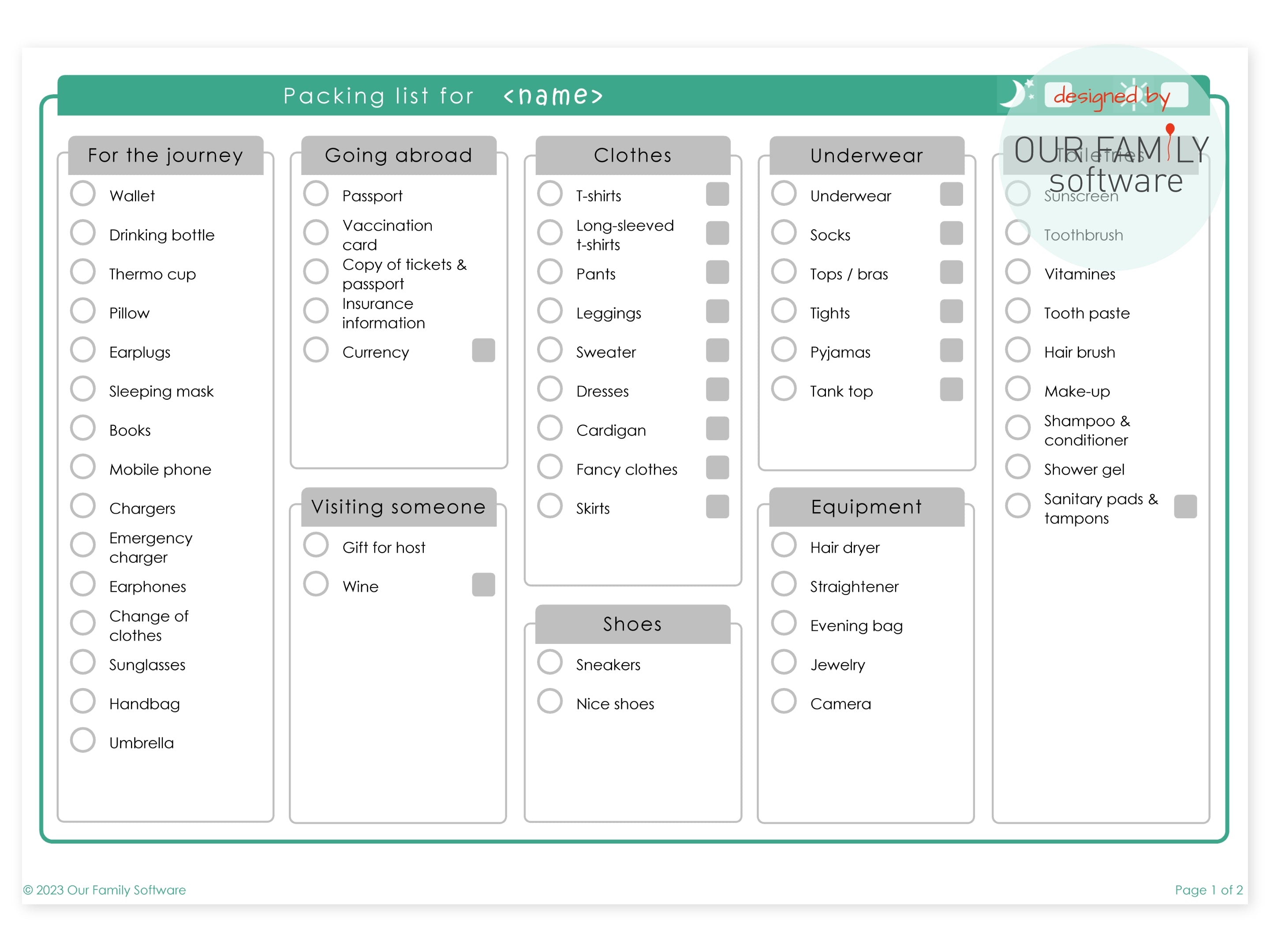This screenshot has height=952, width=1270.
Task: Click the "Tooth paste" label
Action: tap(1086, 313)
